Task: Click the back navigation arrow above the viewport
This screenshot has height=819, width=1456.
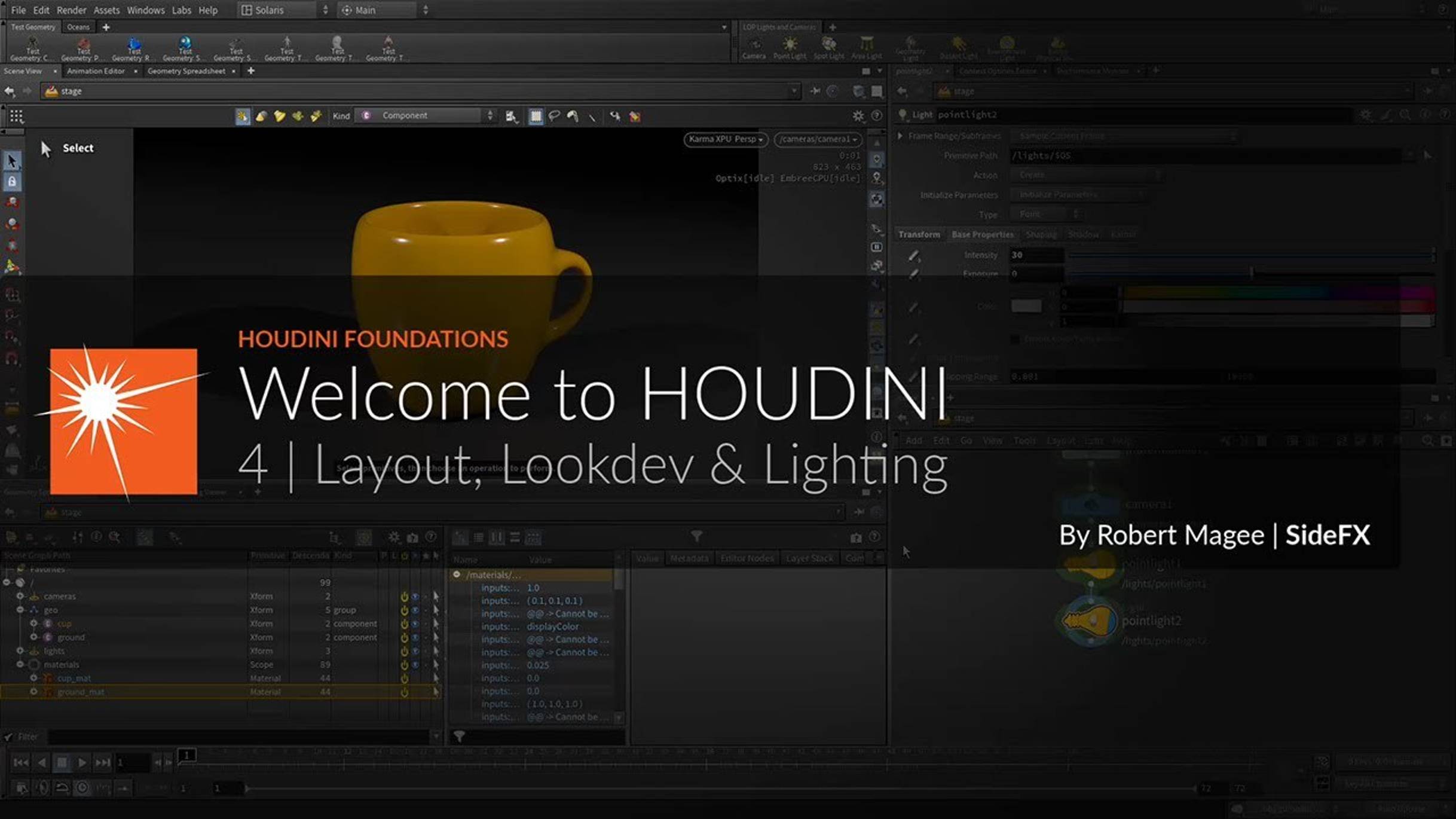Action: (10, 91)
